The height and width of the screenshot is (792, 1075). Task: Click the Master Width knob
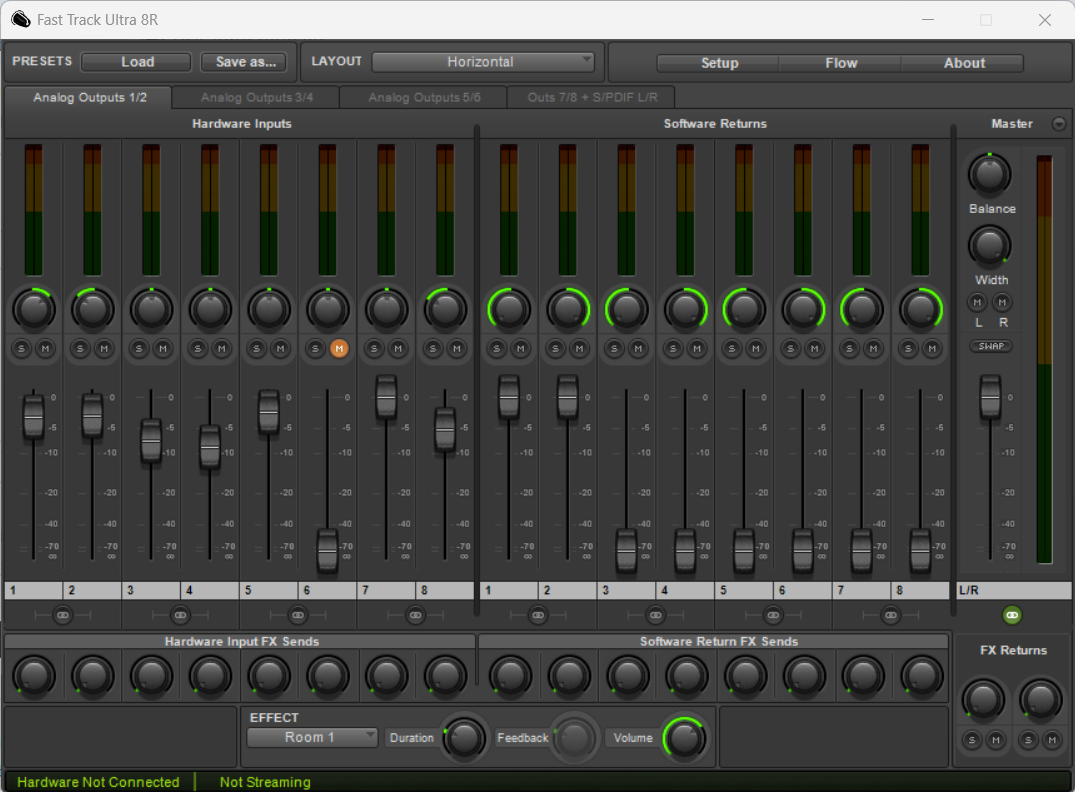[x=989, y=246]
